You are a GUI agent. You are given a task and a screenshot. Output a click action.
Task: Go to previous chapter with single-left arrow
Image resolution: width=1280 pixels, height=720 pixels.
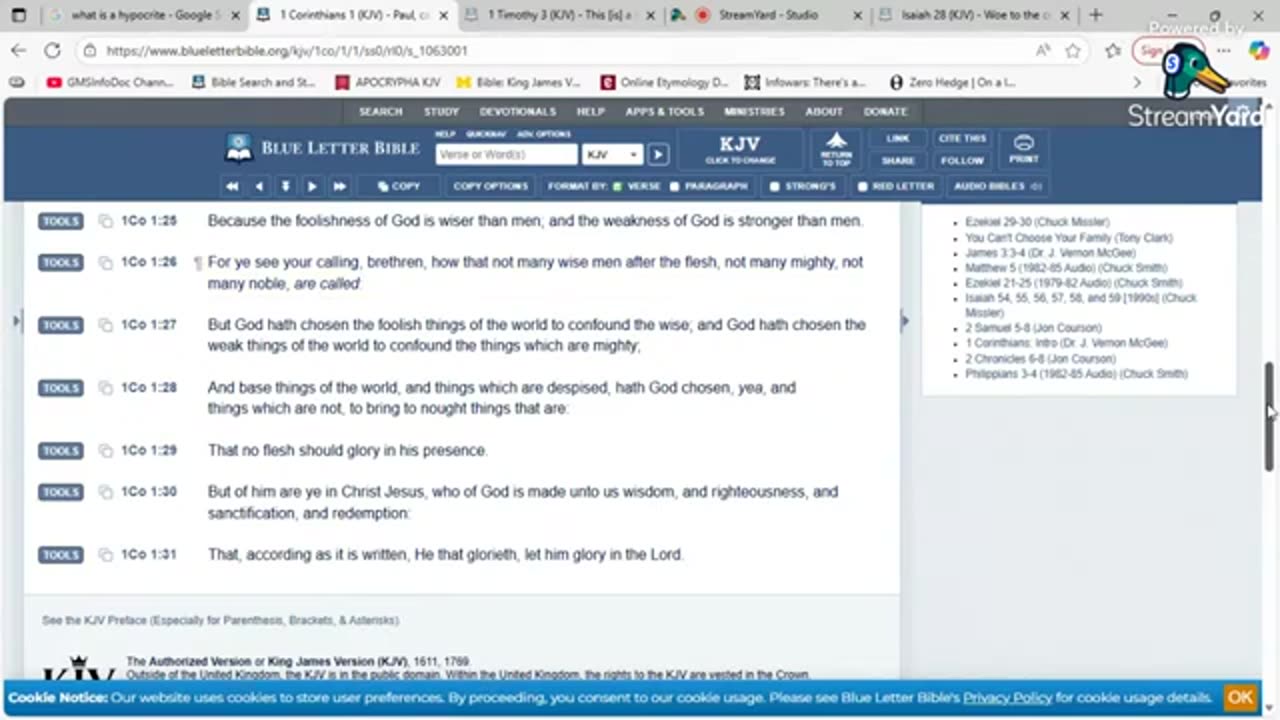[x=259, y=186]
